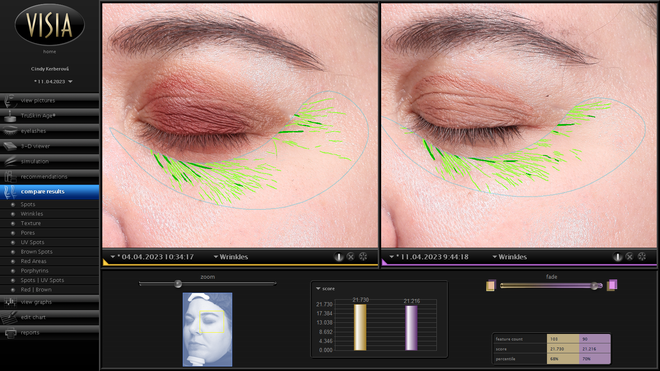The width and height of the screenshot is (660, 371).
Task: Click the X icon under left image
Action: click(351, 256)
